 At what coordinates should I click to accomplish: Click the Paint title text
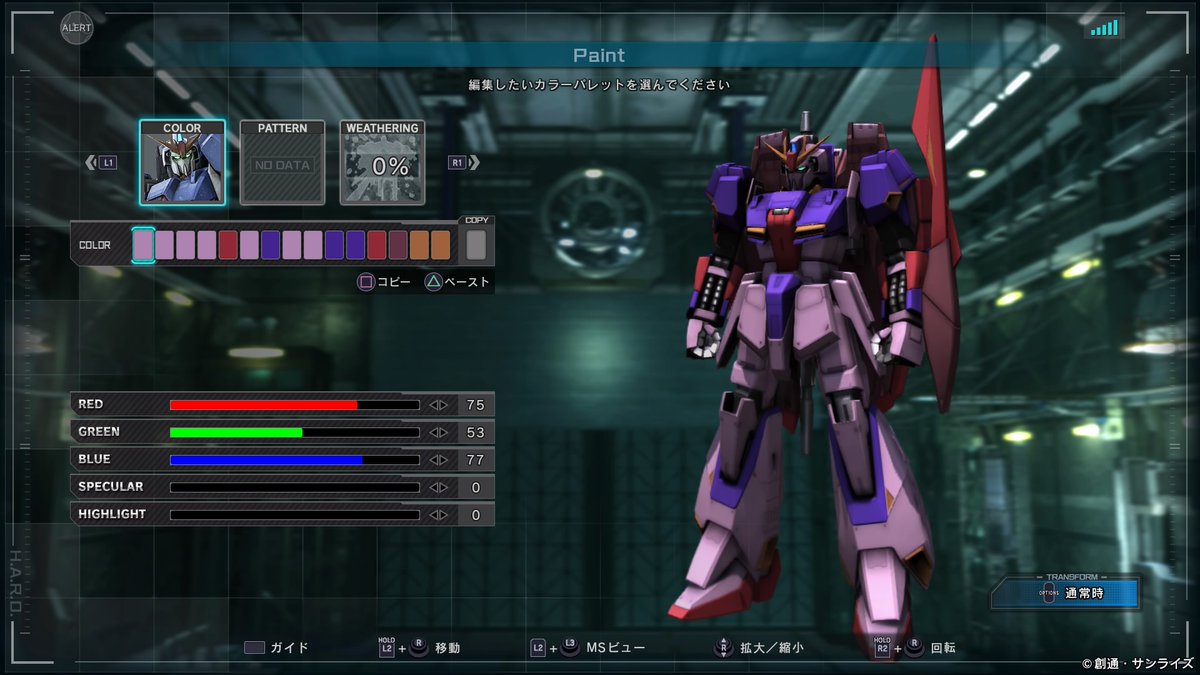(x=599, y=55)
